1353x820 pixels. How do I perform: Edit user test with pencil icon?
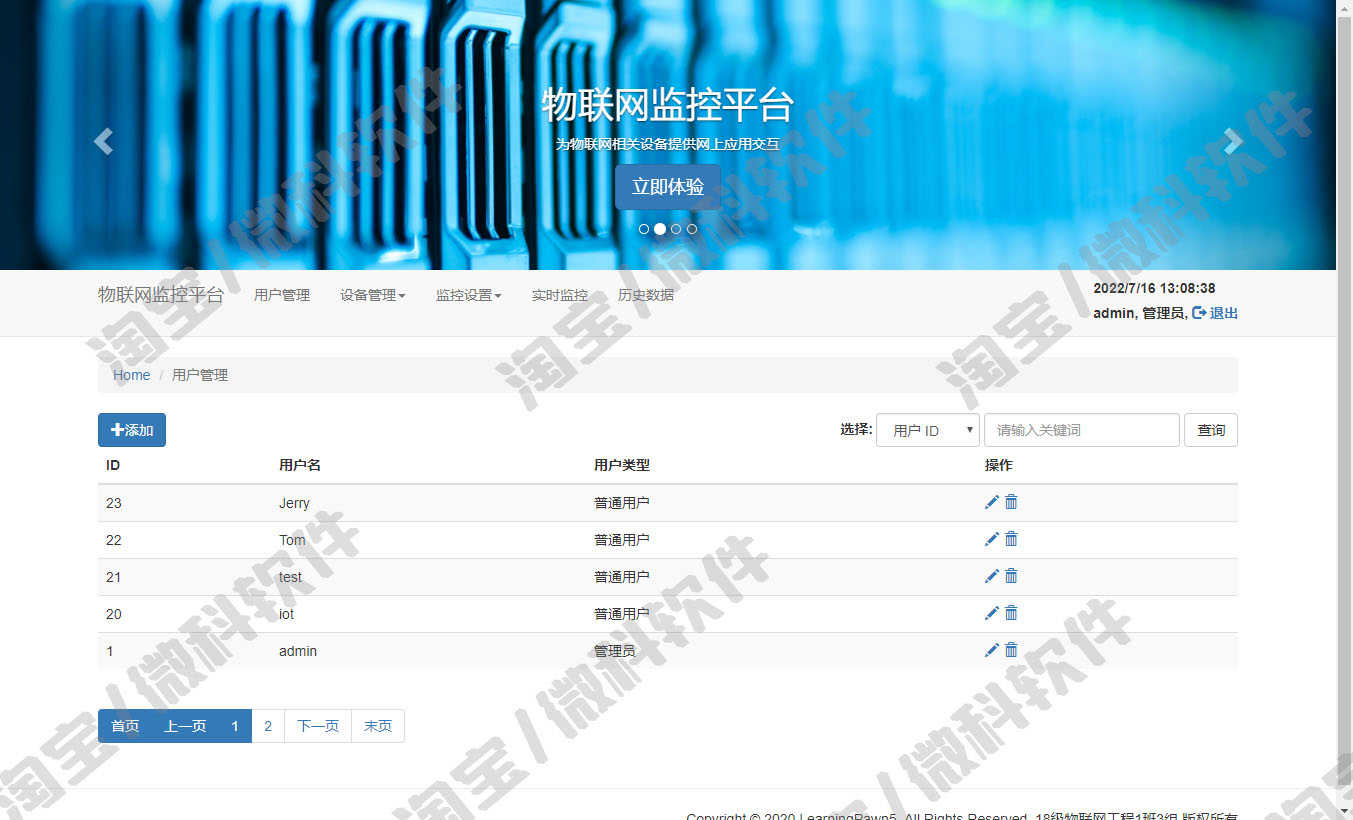tap(992, 576)
